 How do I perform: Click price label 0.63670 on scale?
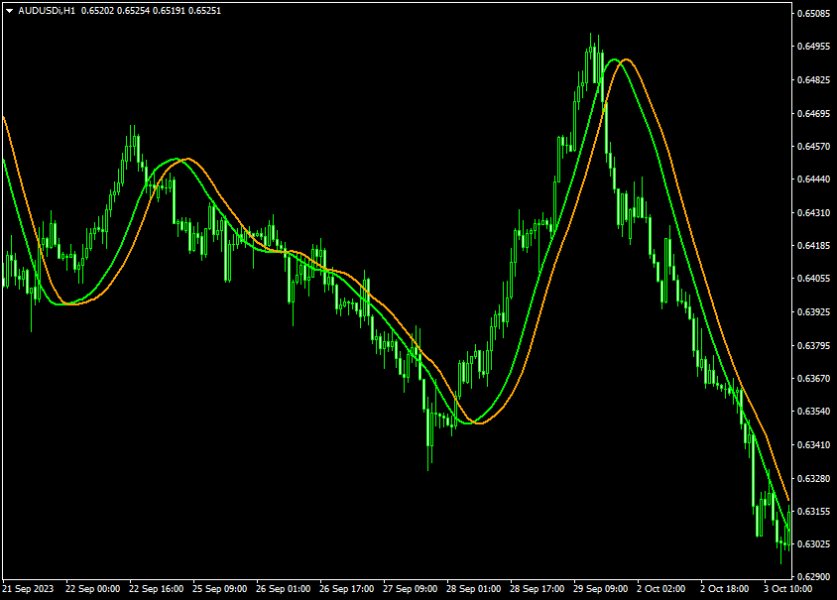pos(814,378)
